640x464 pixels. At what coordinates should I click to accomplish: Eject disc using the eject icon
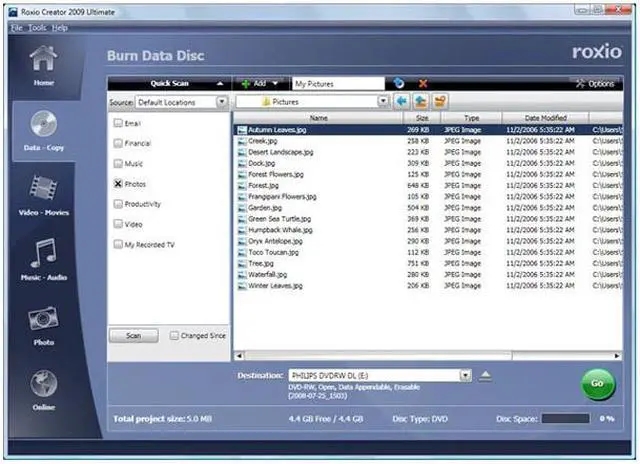[x=486, y=376]
